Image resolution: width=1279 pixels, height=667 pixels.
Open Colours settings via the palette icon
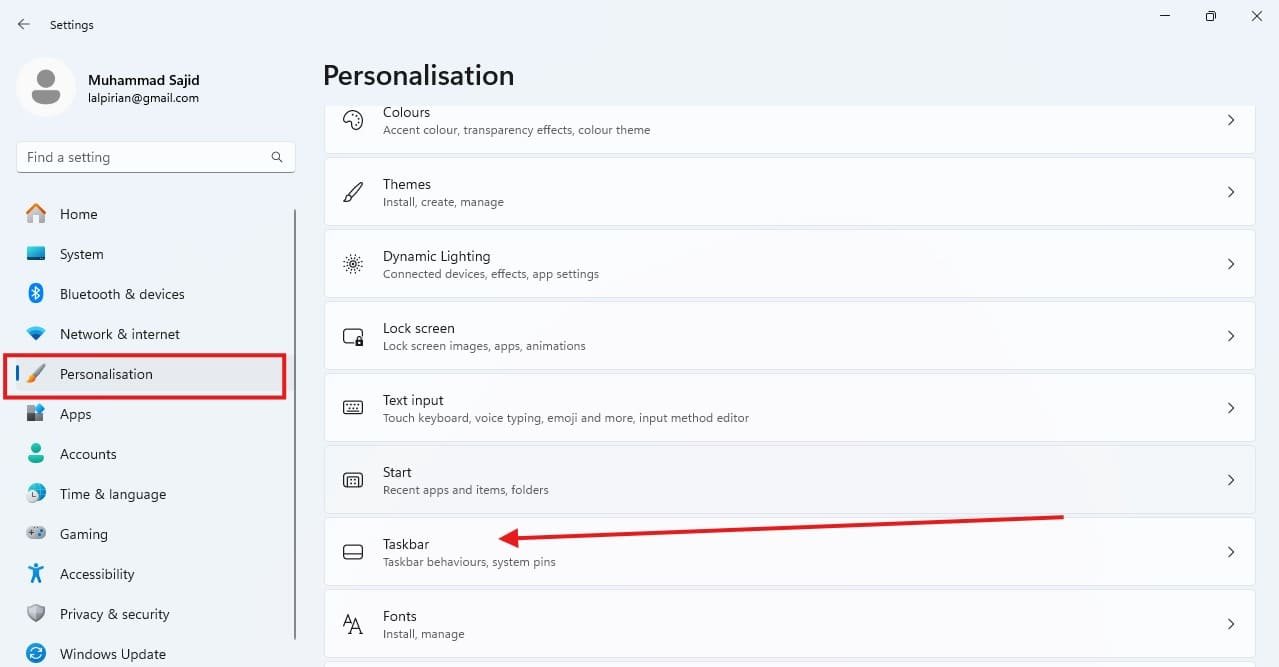[352, 119]
